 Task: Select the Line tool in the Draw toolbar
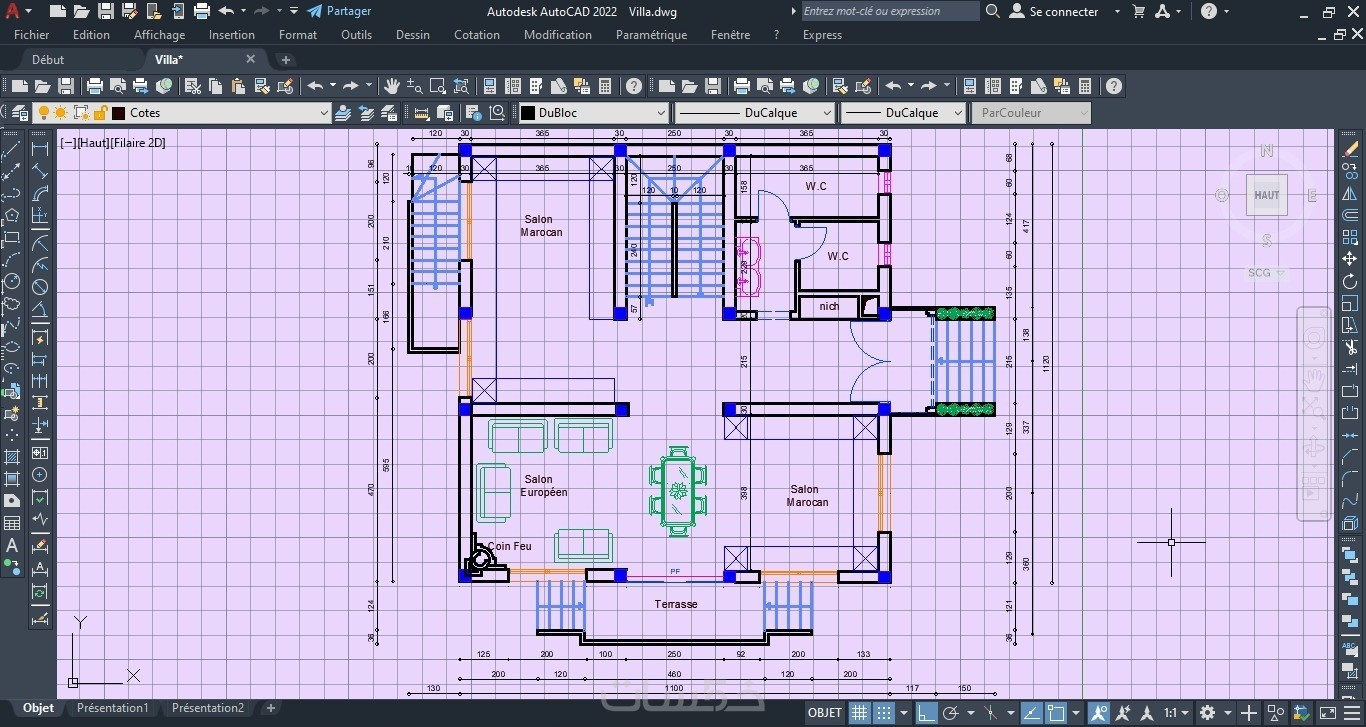click(x=11, y=149)
